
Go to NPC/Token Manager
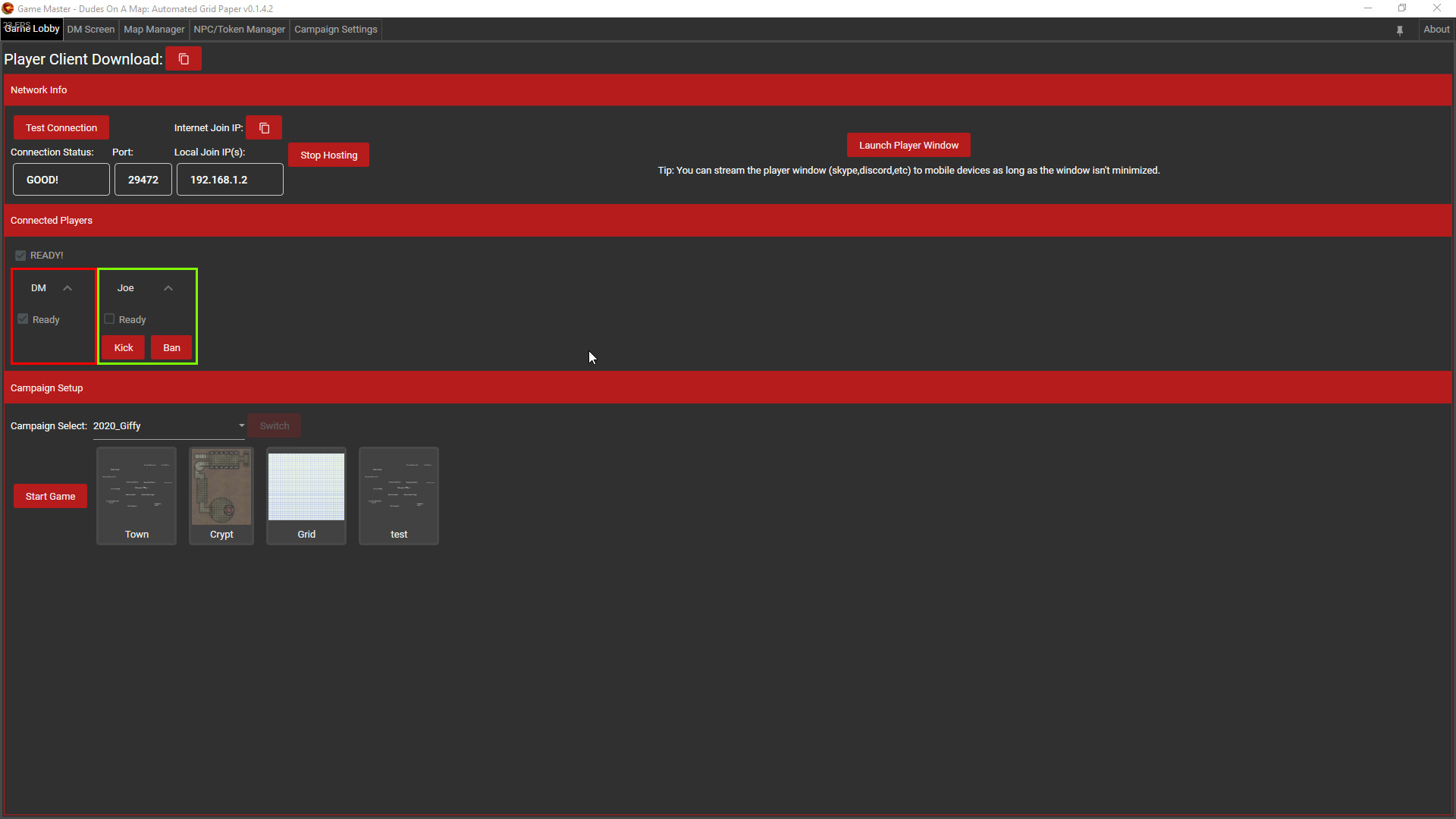click(x=239, y=30)
